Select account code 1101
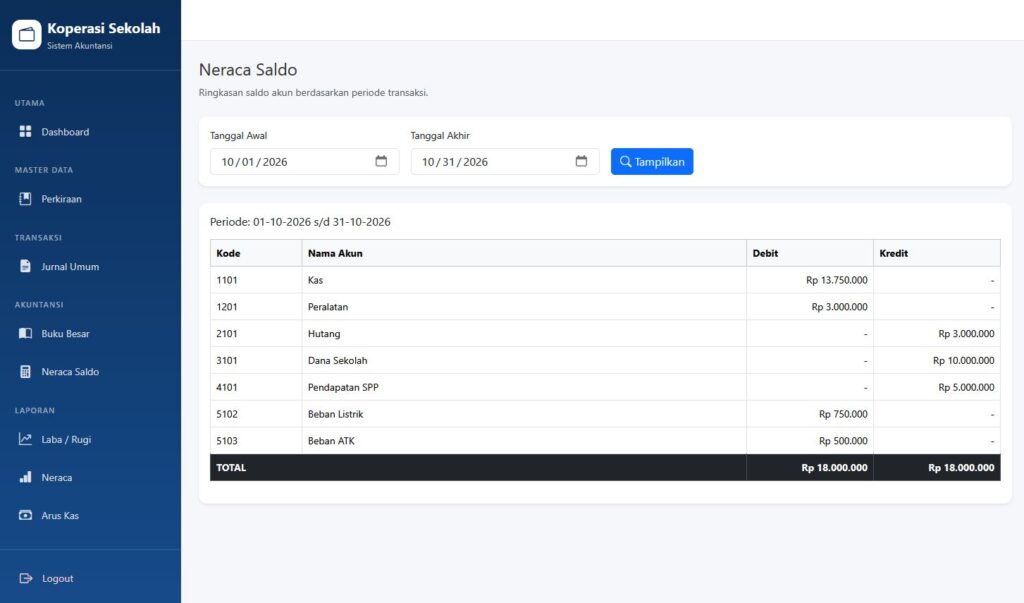 tap(227, 280)
